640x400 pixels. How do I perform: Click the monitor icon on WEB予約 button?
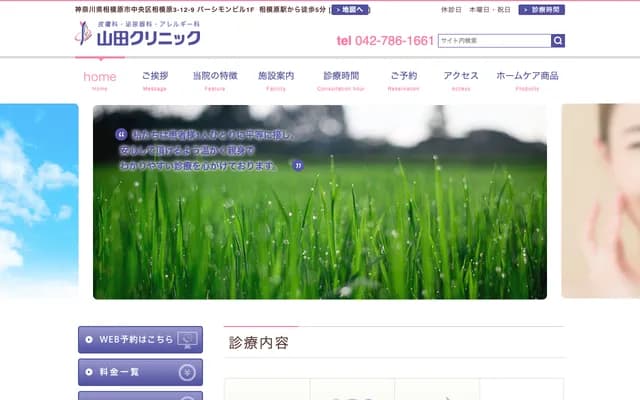click(187, 339)
